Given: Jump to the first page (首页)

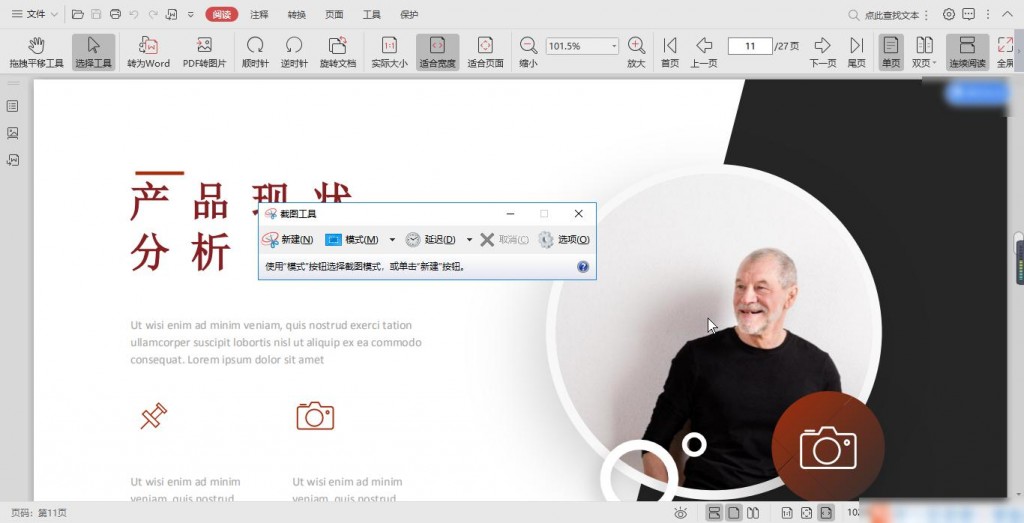Looking at the screenshot, I should (669, 52).
